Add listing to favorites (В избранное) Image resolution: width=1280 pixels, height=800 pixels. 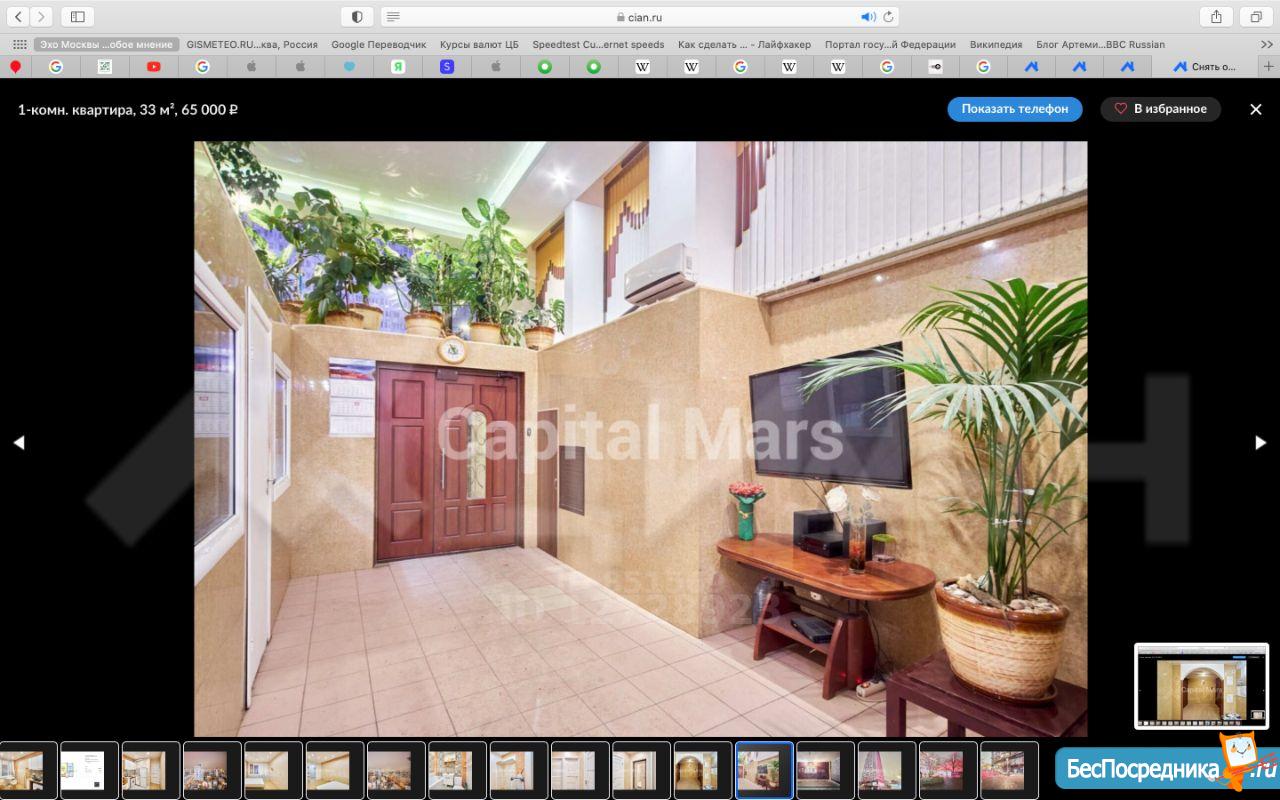[x=1161, y=109]
